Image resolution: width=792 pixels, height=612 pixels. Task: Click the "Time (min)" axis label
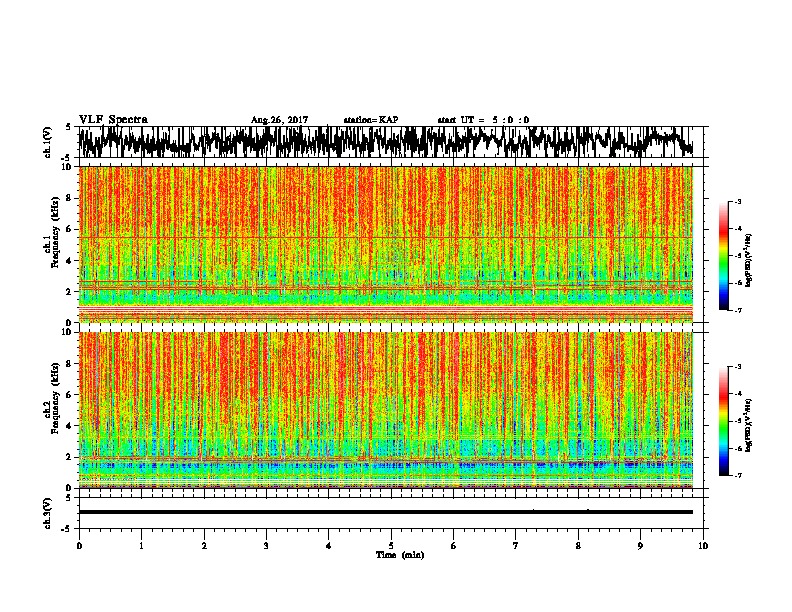click(x=400, y=555)
